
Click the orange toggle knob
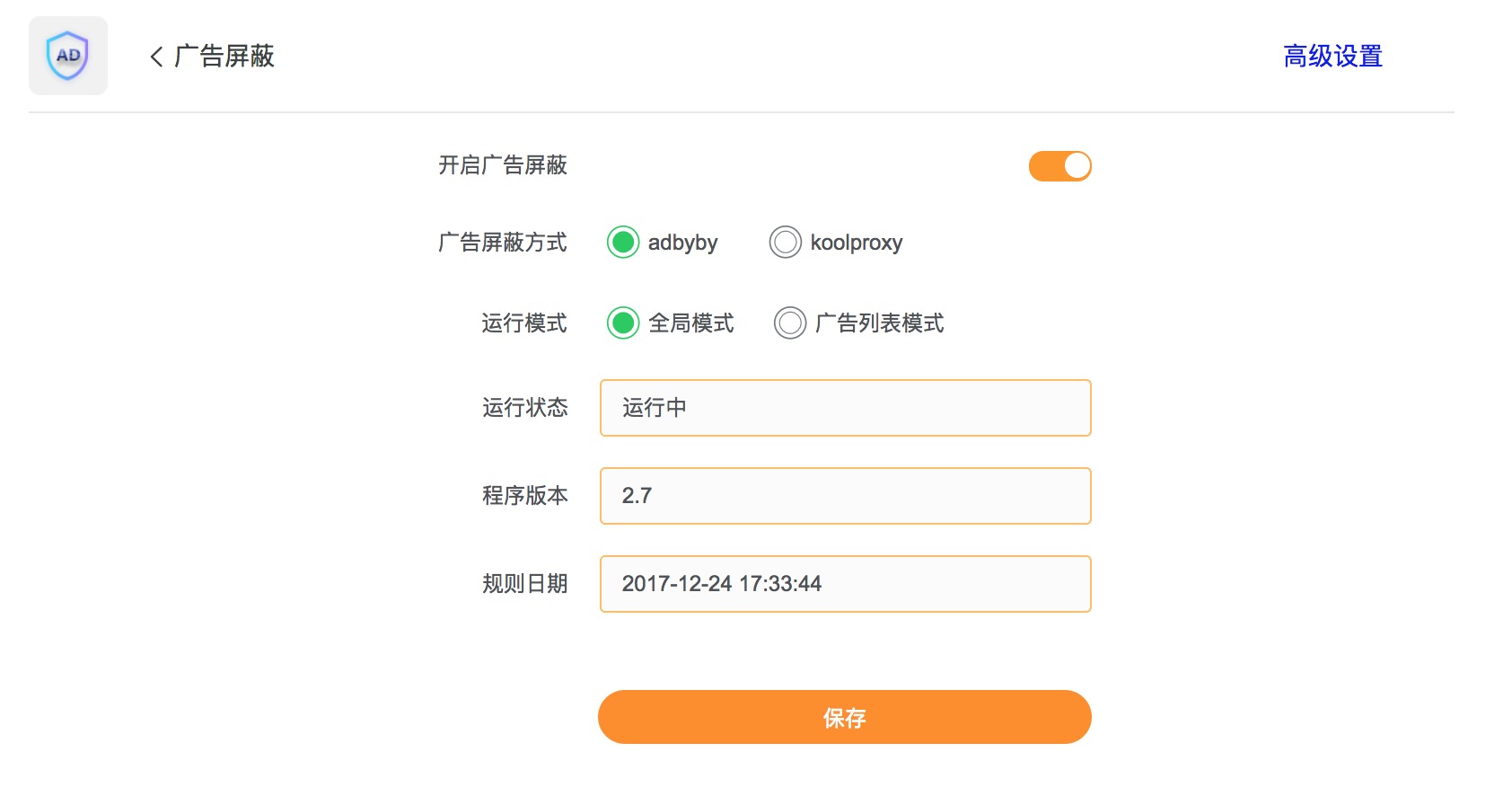(x=1076, y=166)
